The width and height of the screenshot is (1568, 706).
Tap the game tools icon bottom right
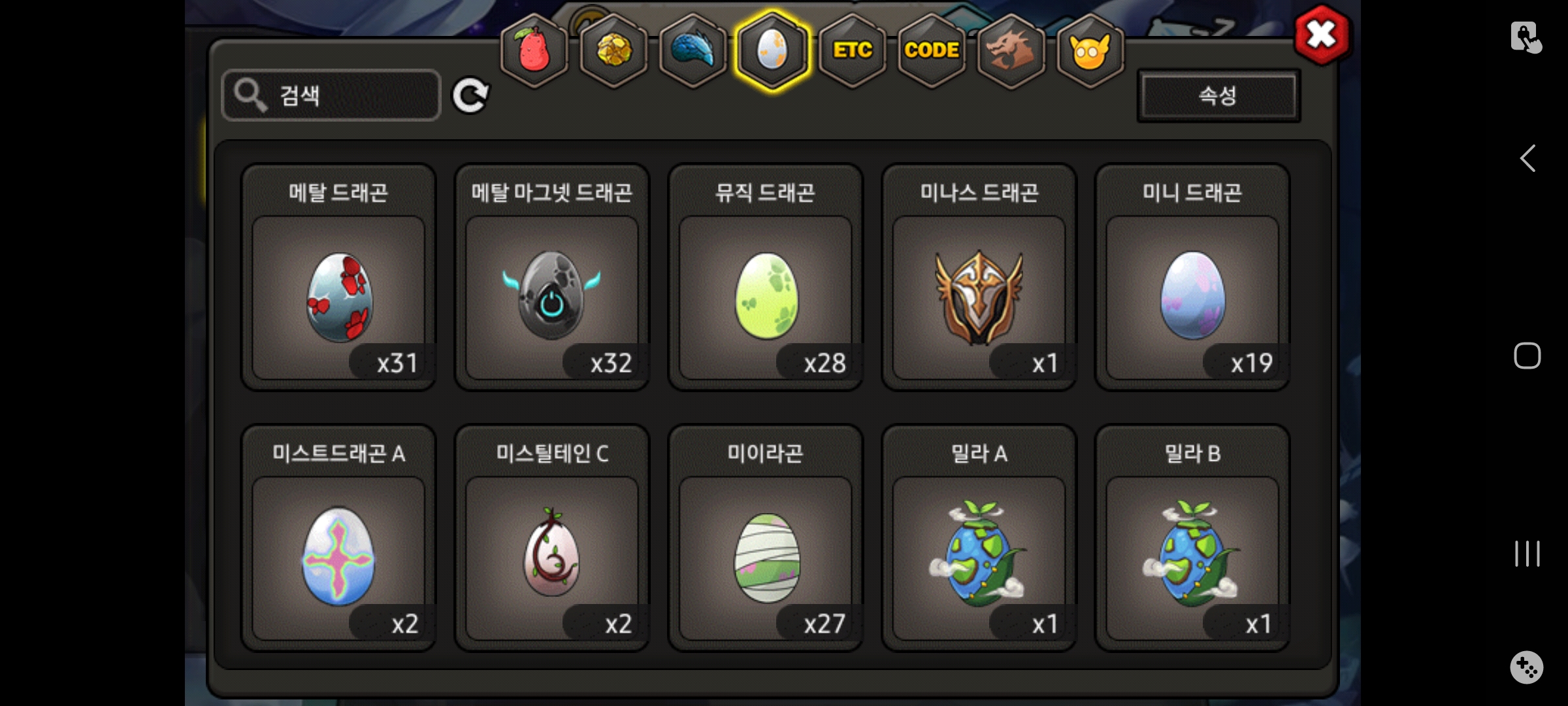pos(1527,667)
